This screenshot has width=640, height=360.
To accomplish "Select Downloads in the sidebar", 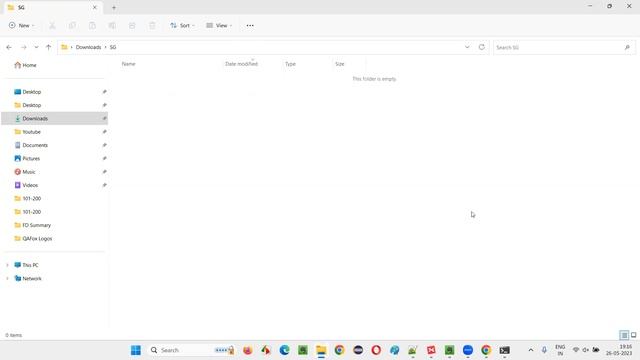I will pyautogui.click(x=54, y=118).
